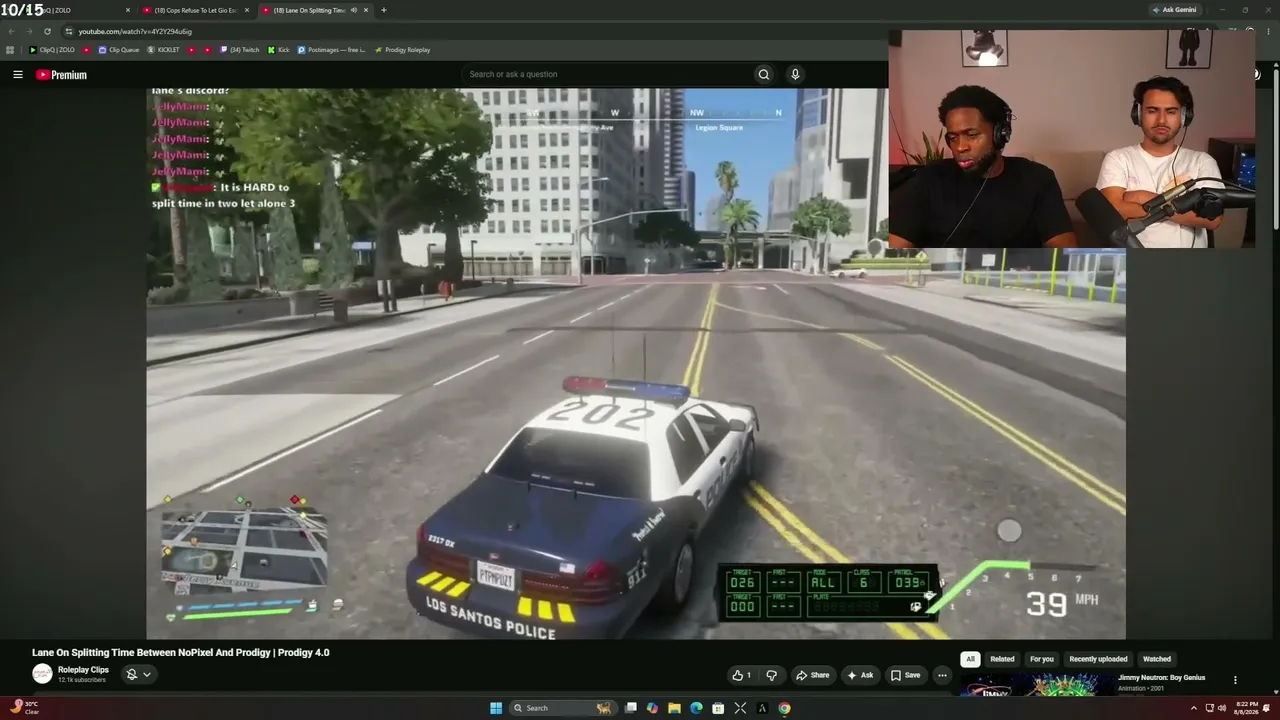Open more actions ellipsis beside Save

[x=942, y=675]
